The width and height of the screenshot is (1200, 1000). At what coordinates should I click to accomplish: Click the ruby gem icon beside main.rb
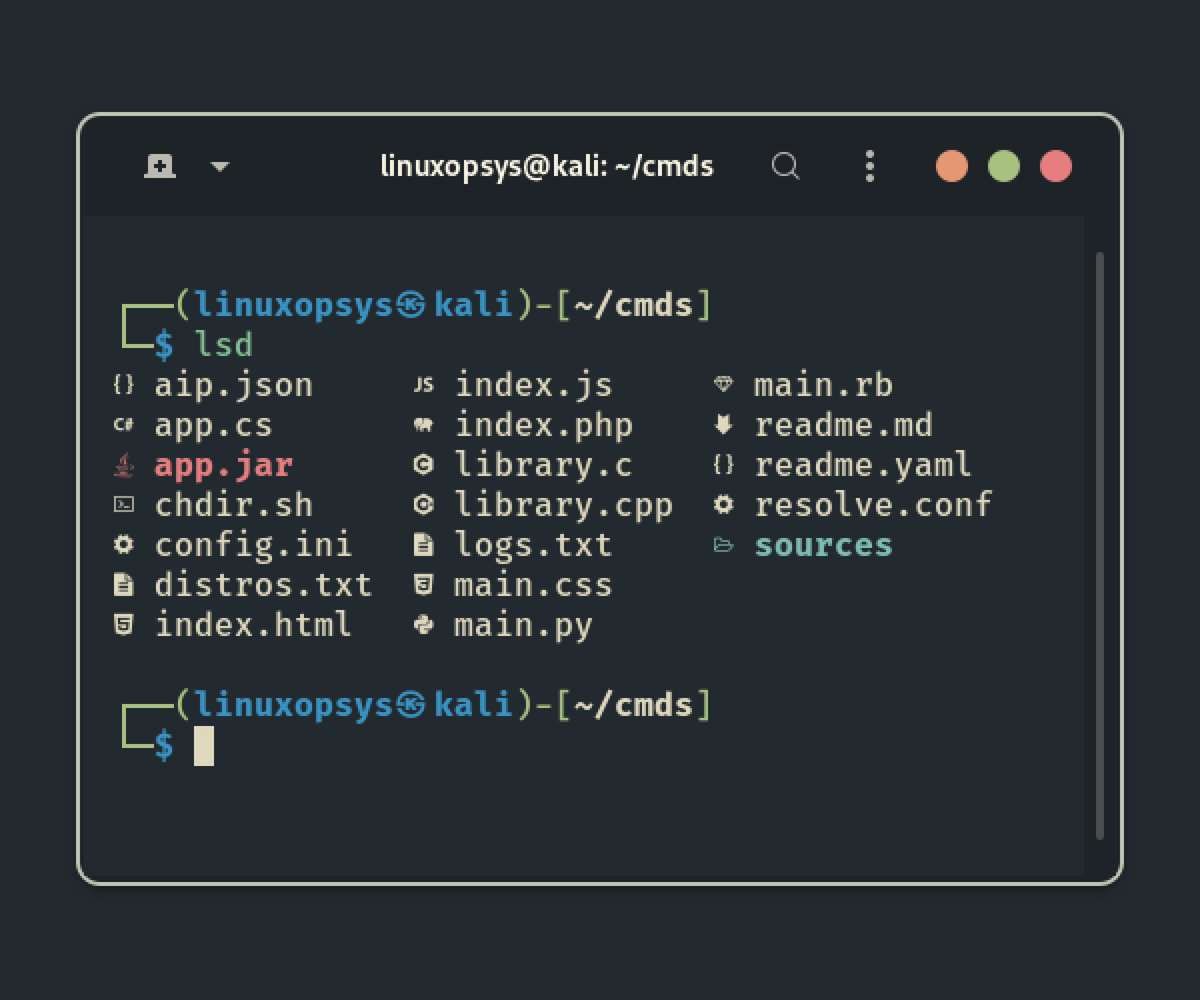point(724,385)
